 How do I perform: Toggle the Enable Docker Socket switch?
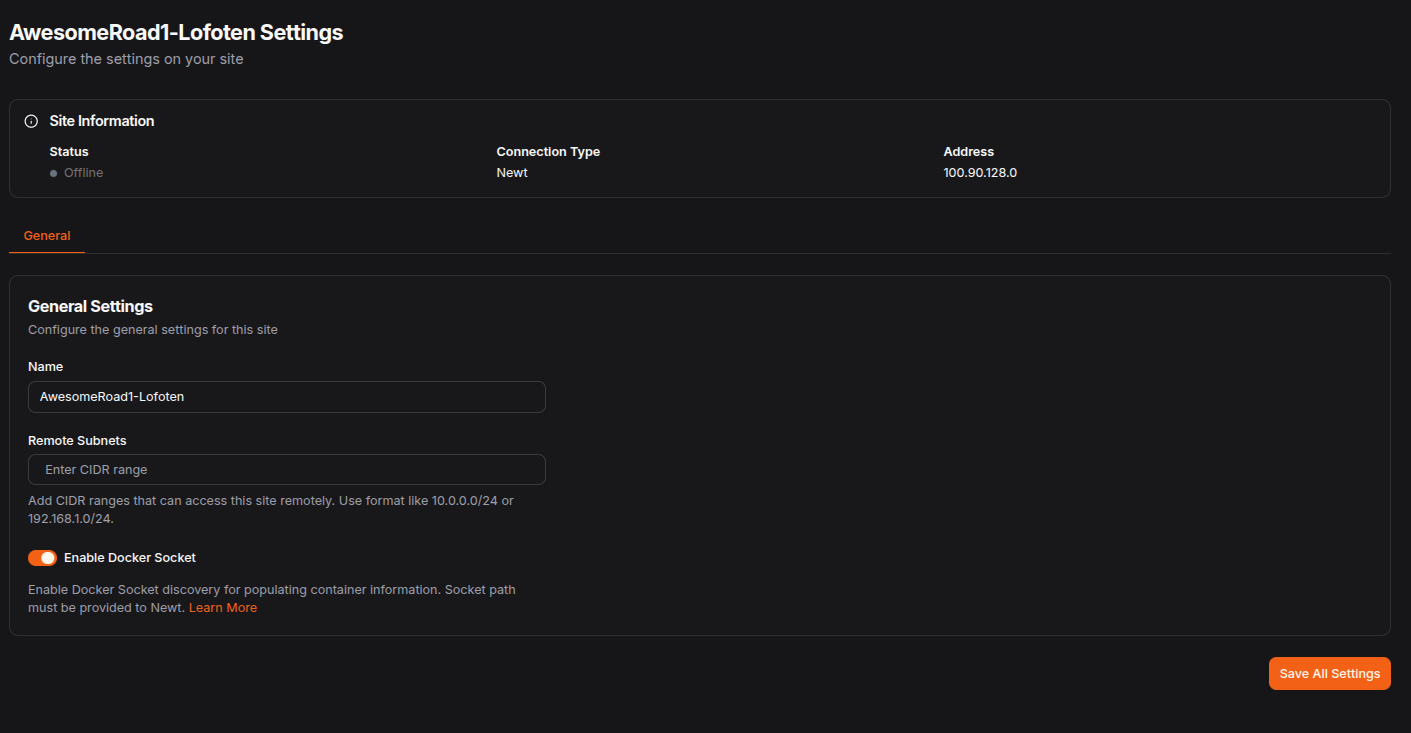pyautogui.click(x=42, y=558)
